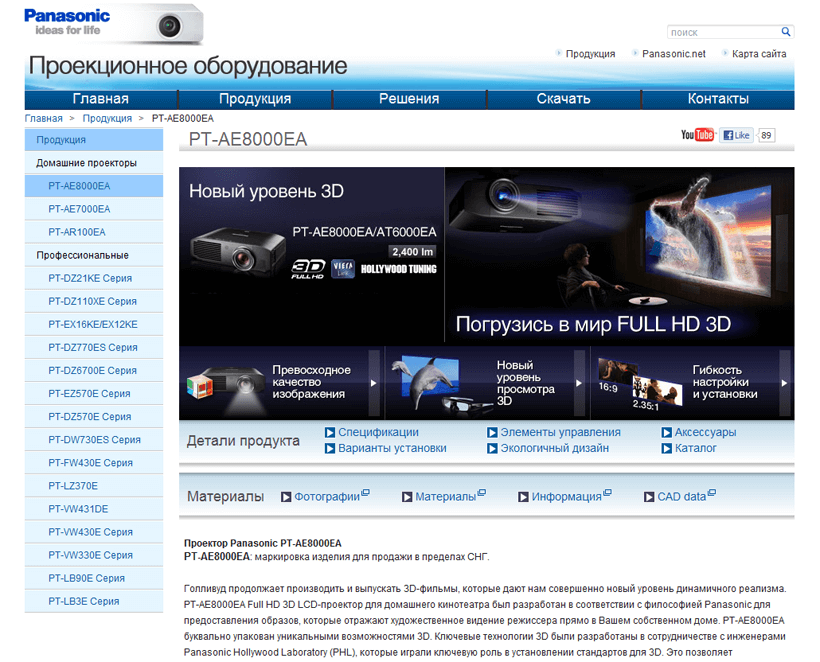Open the Фотографии materials link
The height and width of the screenshot is (662, 820).
pos(326,496)
